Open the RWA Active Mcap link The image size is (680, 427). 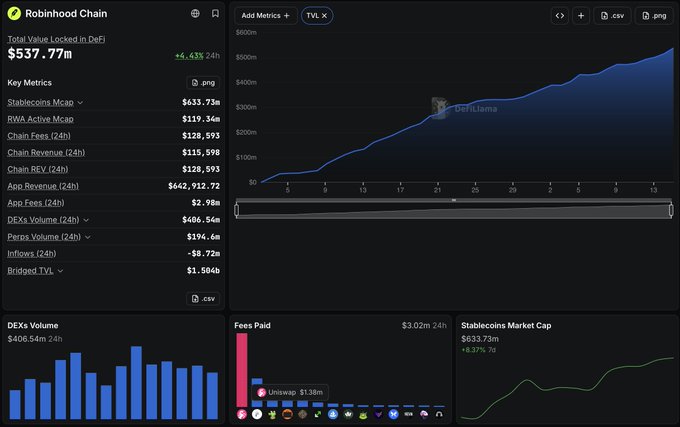click(40, 119)
